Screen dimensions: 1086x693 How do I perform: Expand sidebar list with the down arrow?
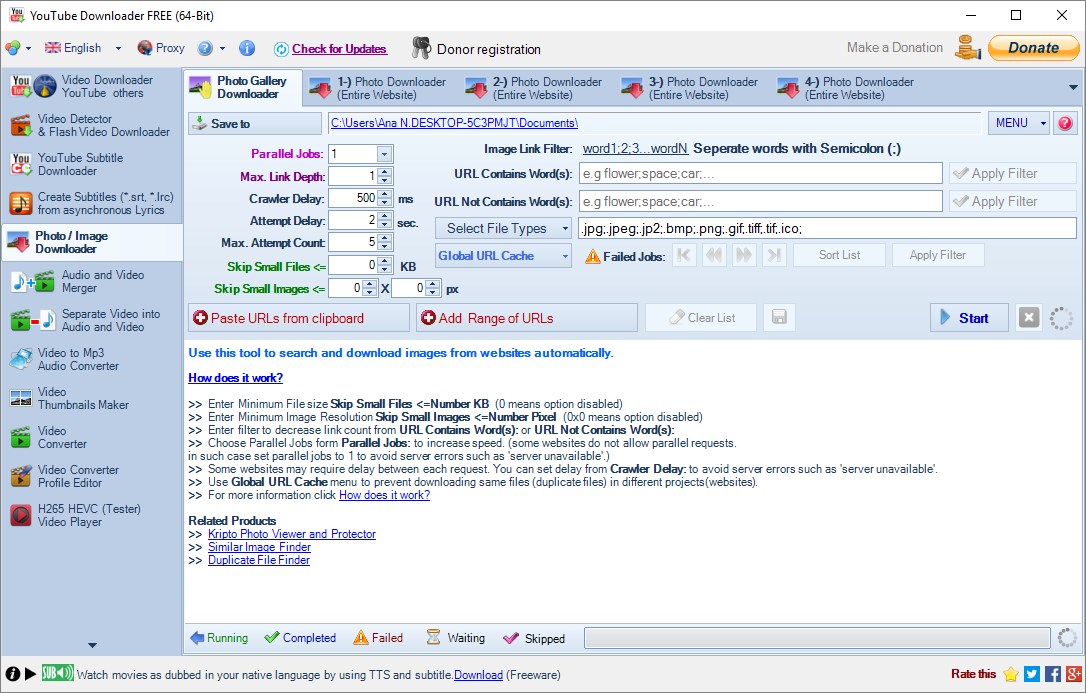click(x=92, y=645)
